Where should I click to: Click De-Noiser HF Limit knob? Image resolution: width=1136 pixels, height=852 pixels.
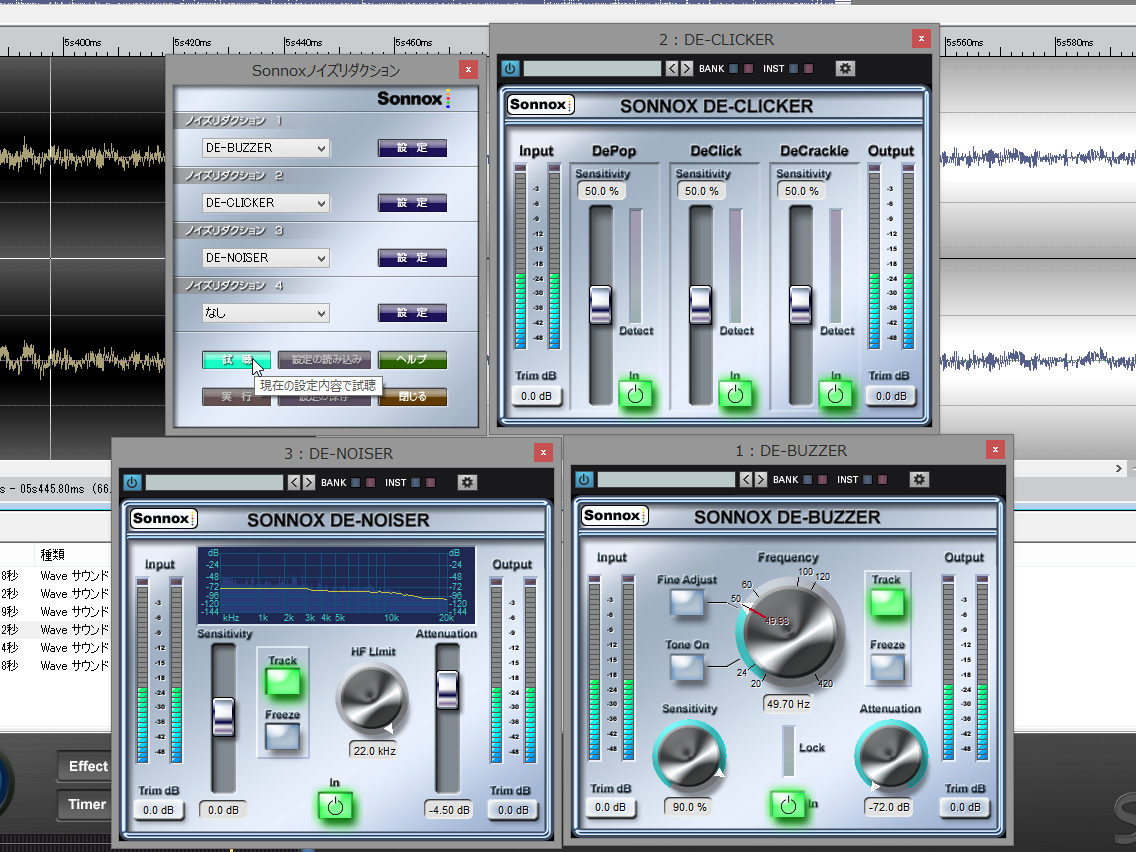click(x=372, y=699)
